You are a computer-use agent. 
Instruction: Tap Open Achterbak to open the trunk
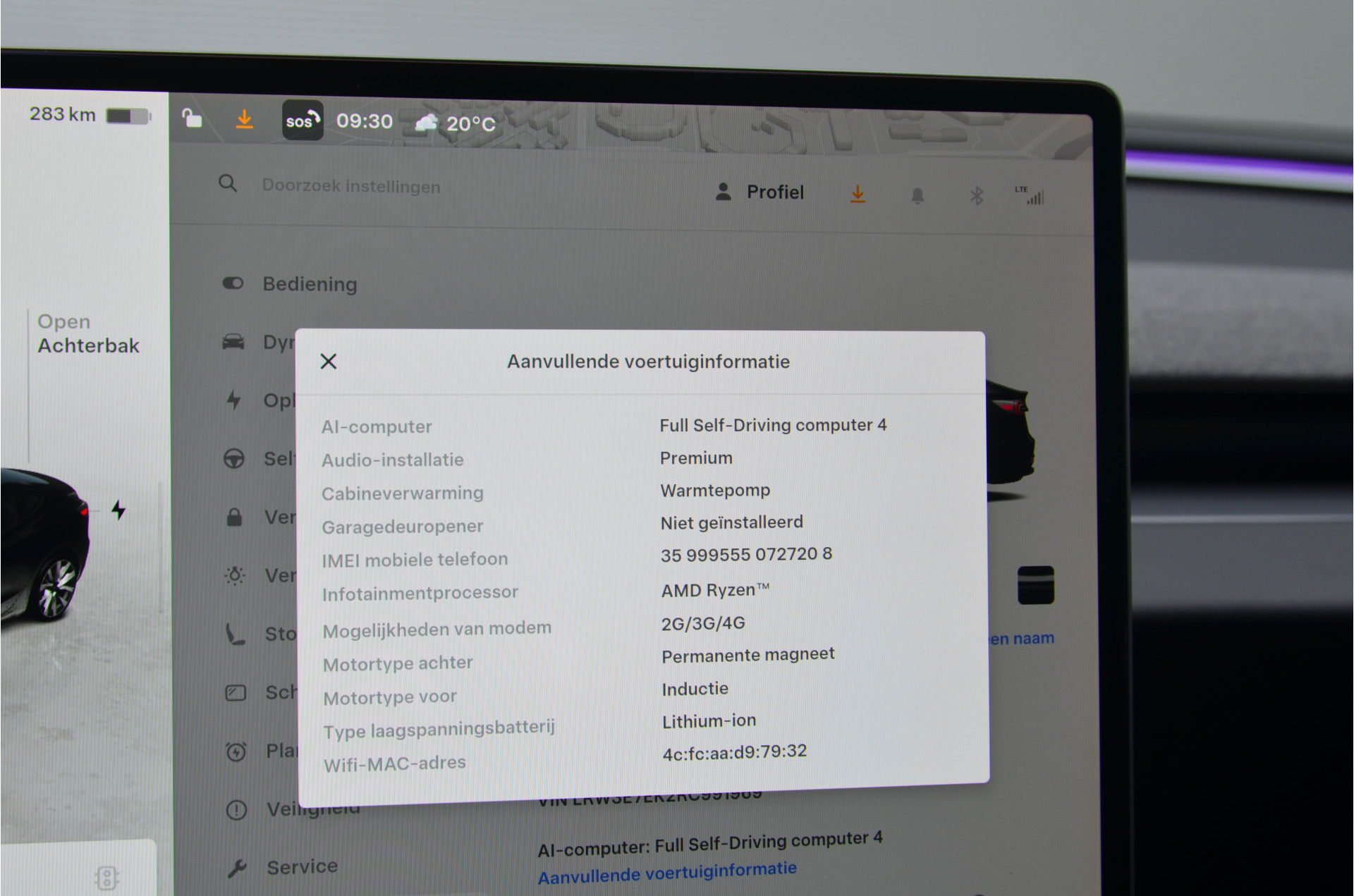point(88,333)
